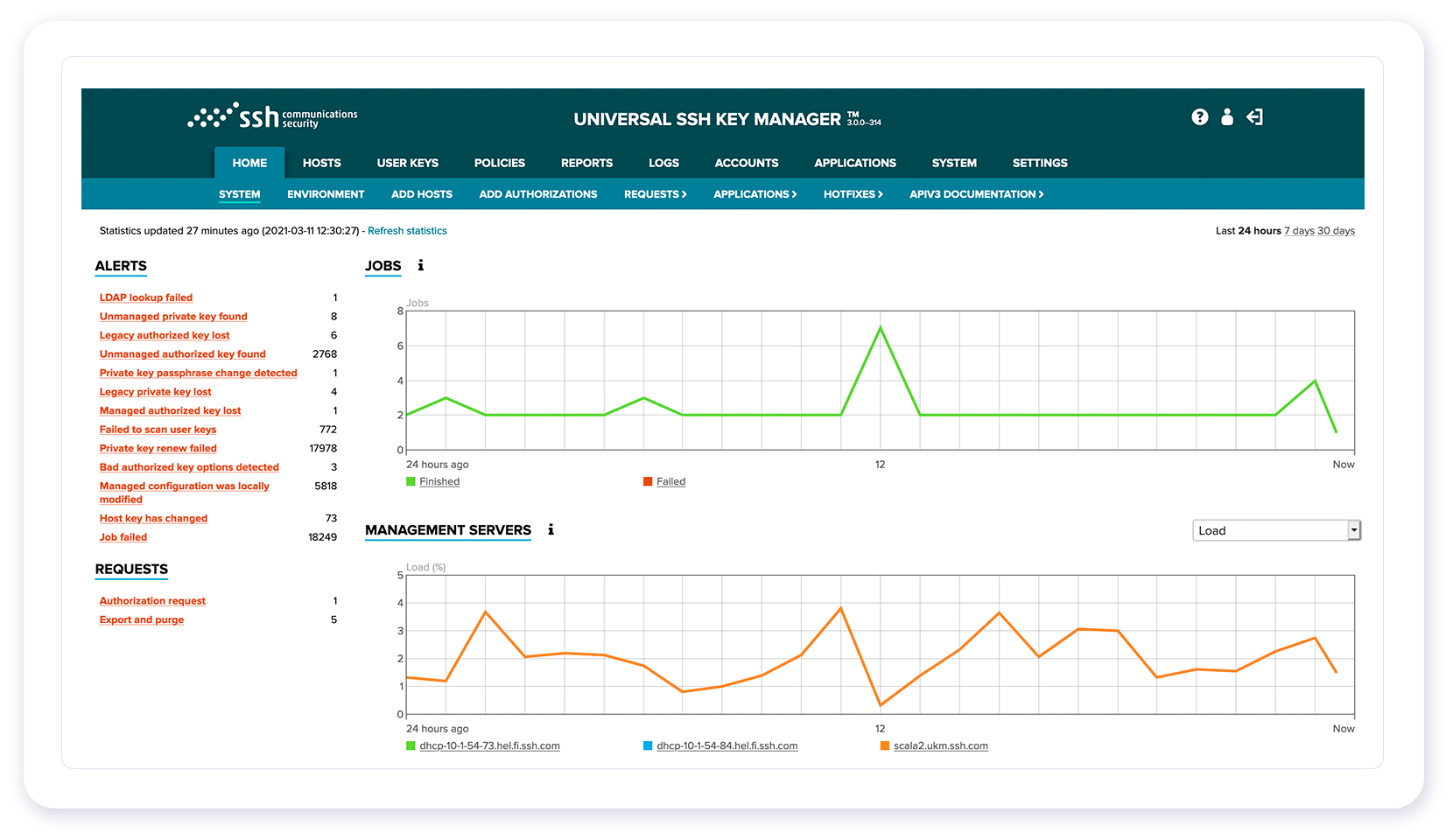The height and width of the screenshot is (840, 1453).
Task: Open Managed authorized key lost alert
Action: pos(171,410)
